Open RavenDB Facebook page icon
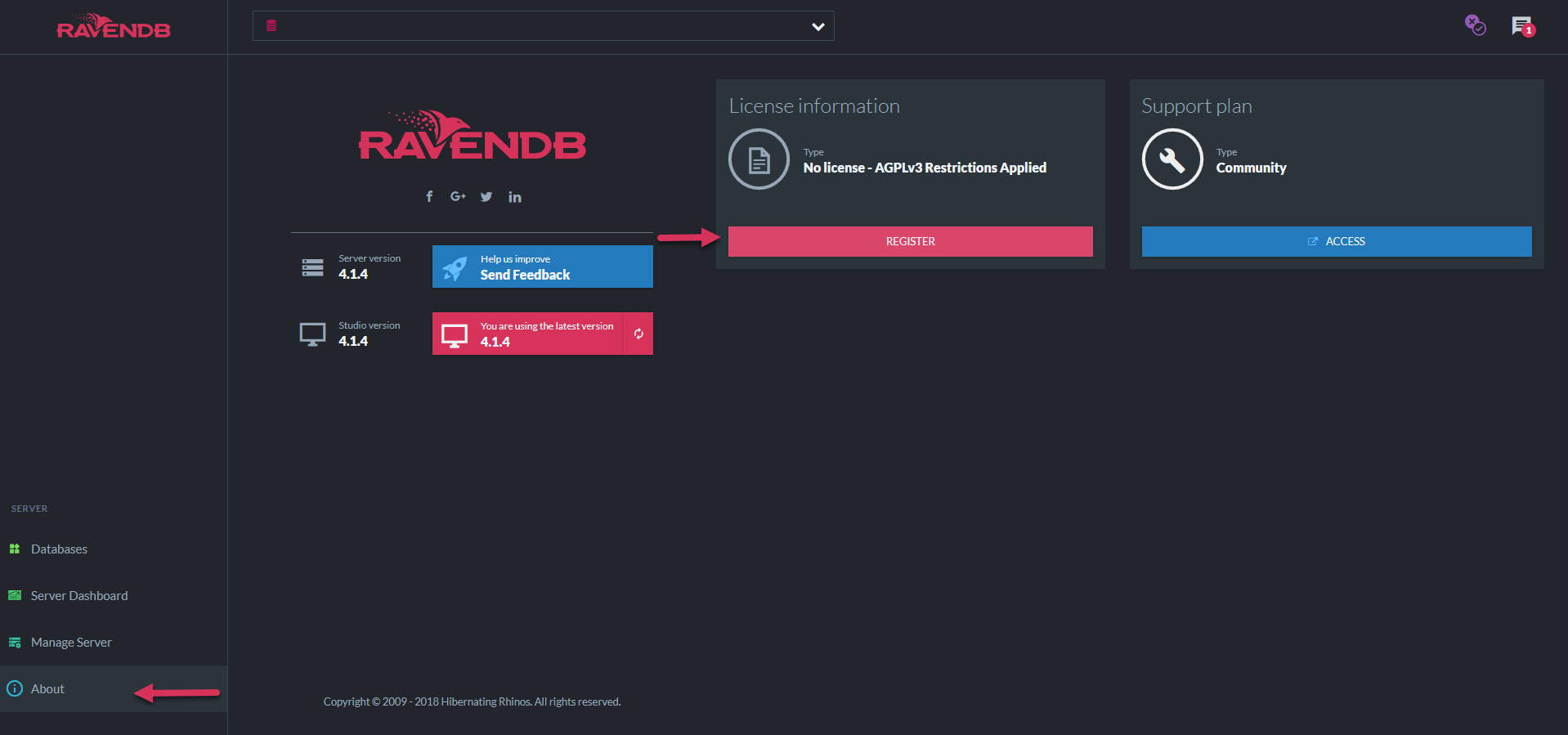This screenshot has width=1568, height=735. click(429, 196)
